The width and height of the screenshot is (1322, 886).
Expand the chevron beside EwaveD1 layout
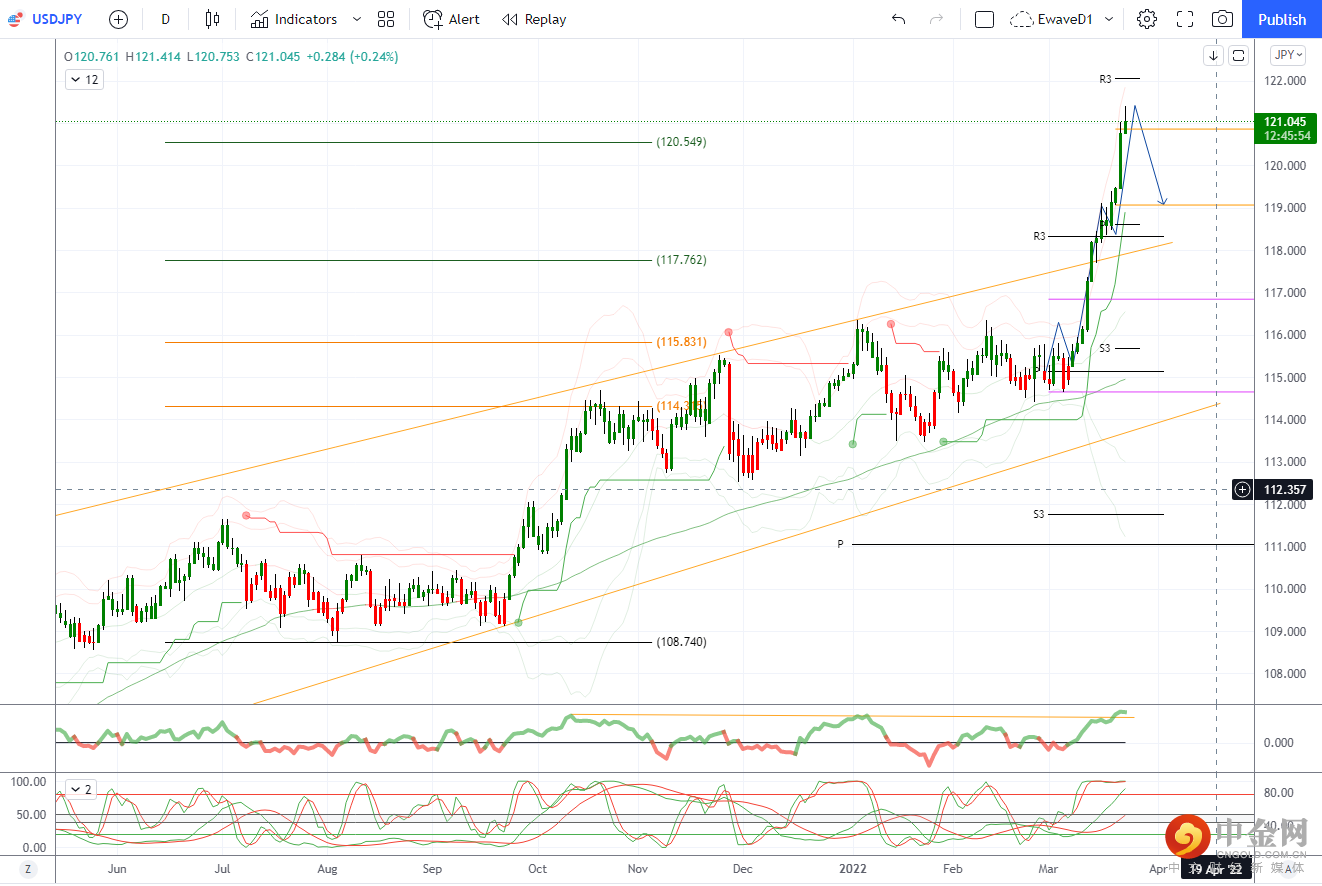click(1108, 19)
